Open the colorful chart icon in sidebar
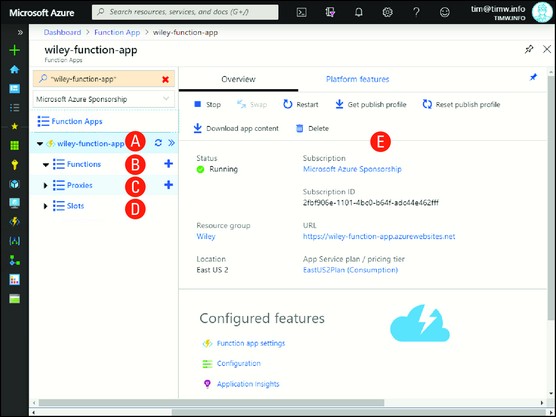 (x=15, y=280)
